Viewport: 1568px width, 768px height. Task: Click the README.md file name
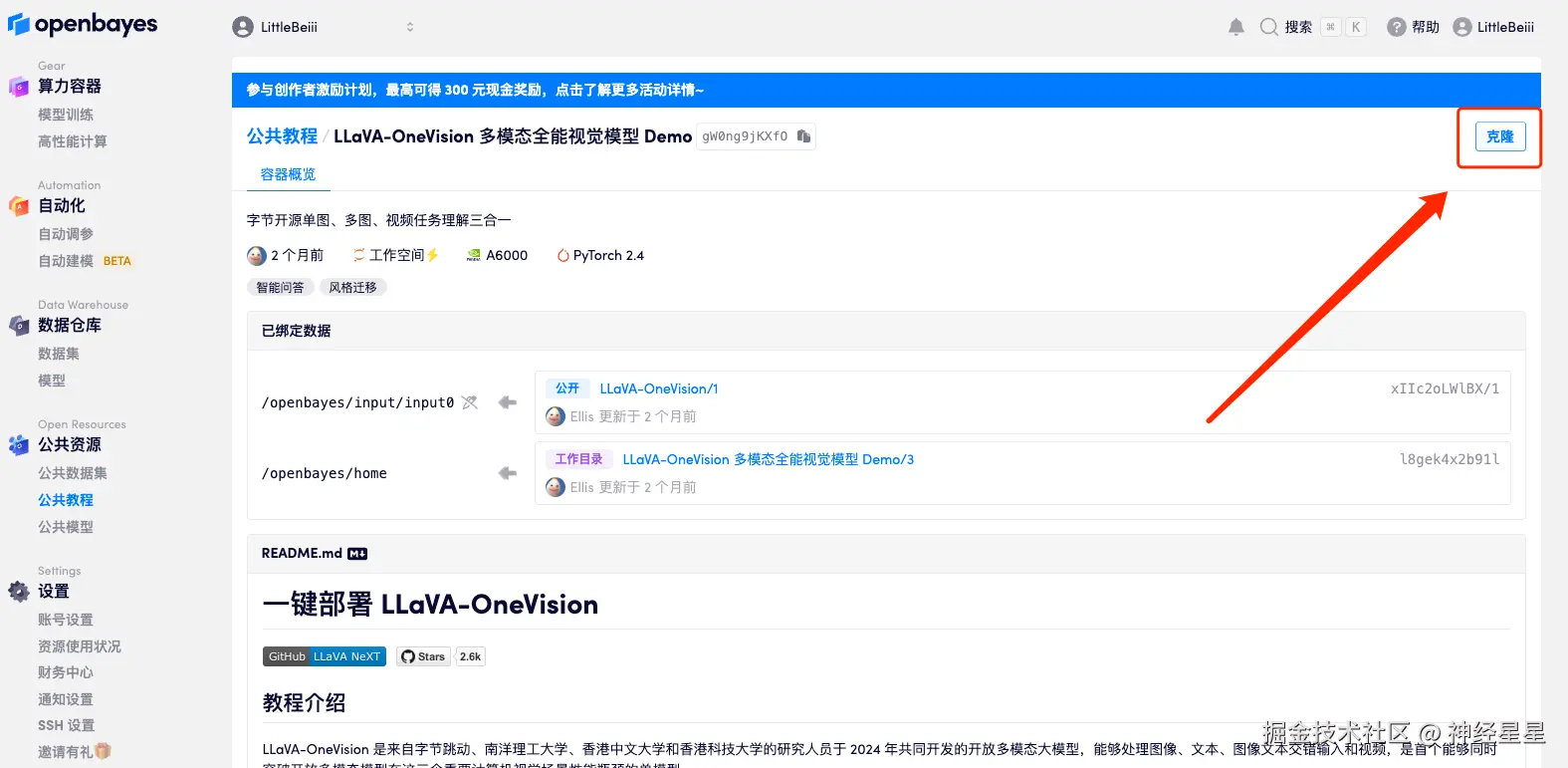302,554
